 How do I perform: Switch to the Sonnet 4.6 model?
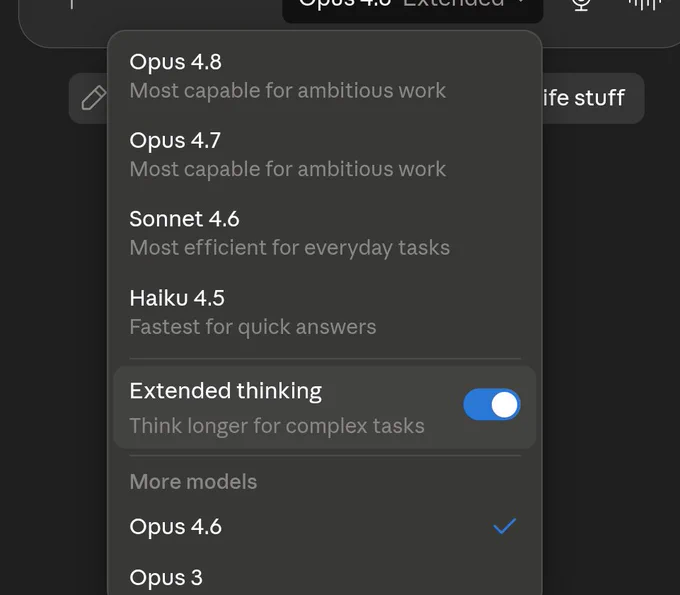click(325, 233)
